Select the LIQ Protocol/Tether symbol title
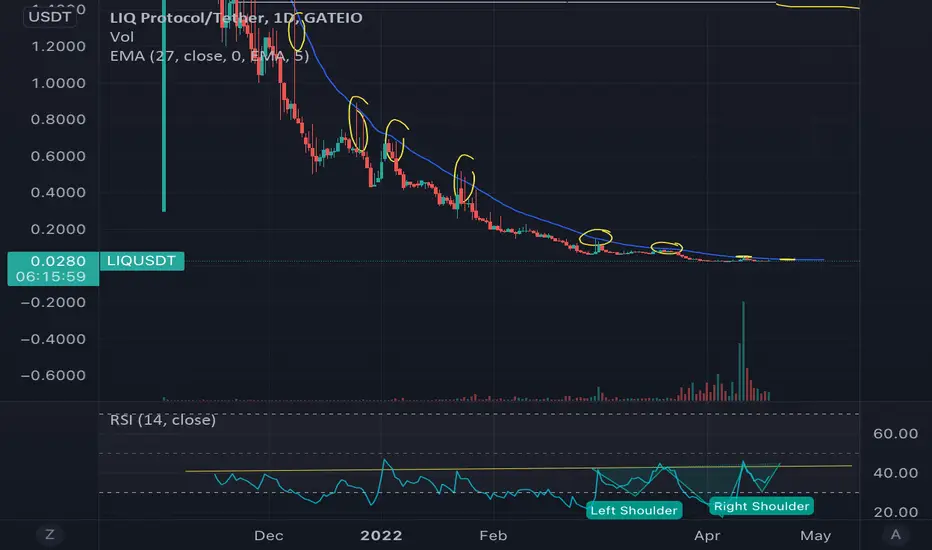 (236, 18)
